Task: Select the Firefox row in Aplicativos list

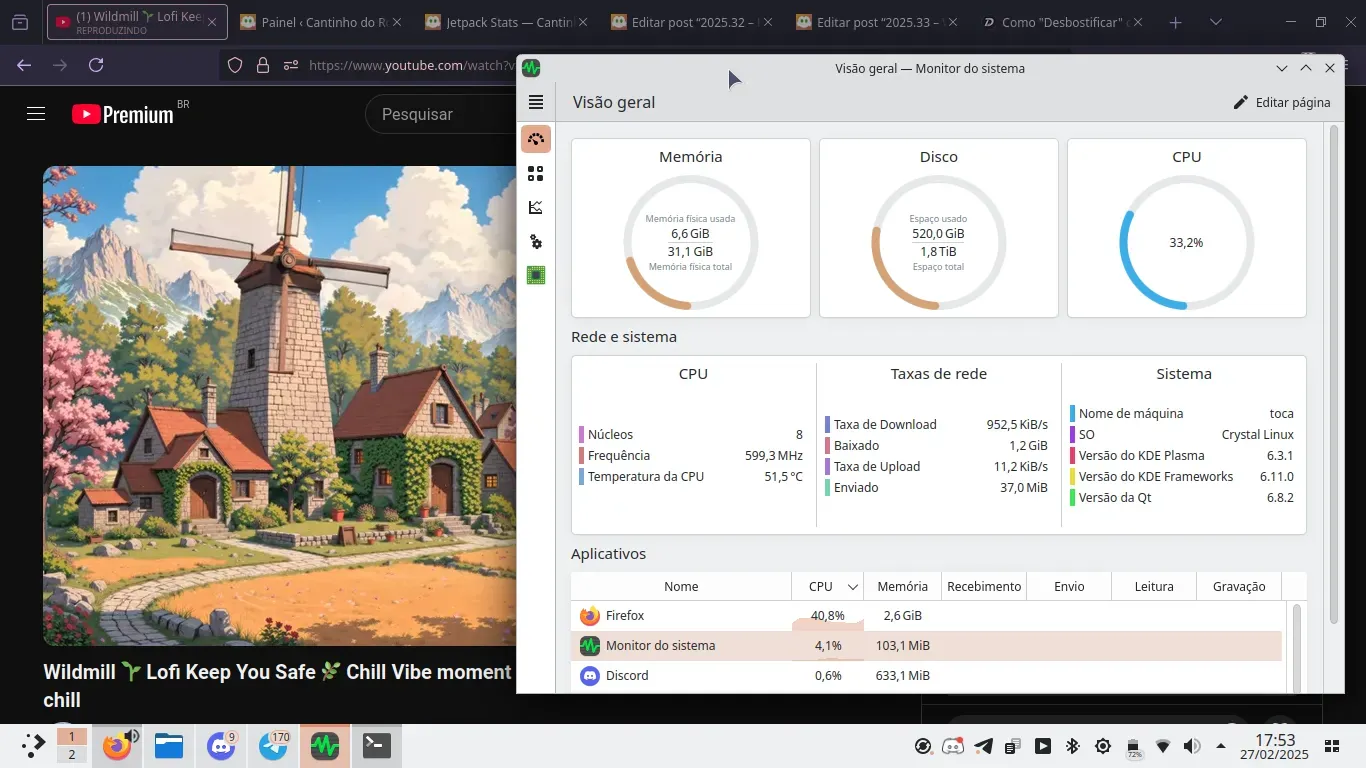Action: pyautogui.click(x=700, y=616)
